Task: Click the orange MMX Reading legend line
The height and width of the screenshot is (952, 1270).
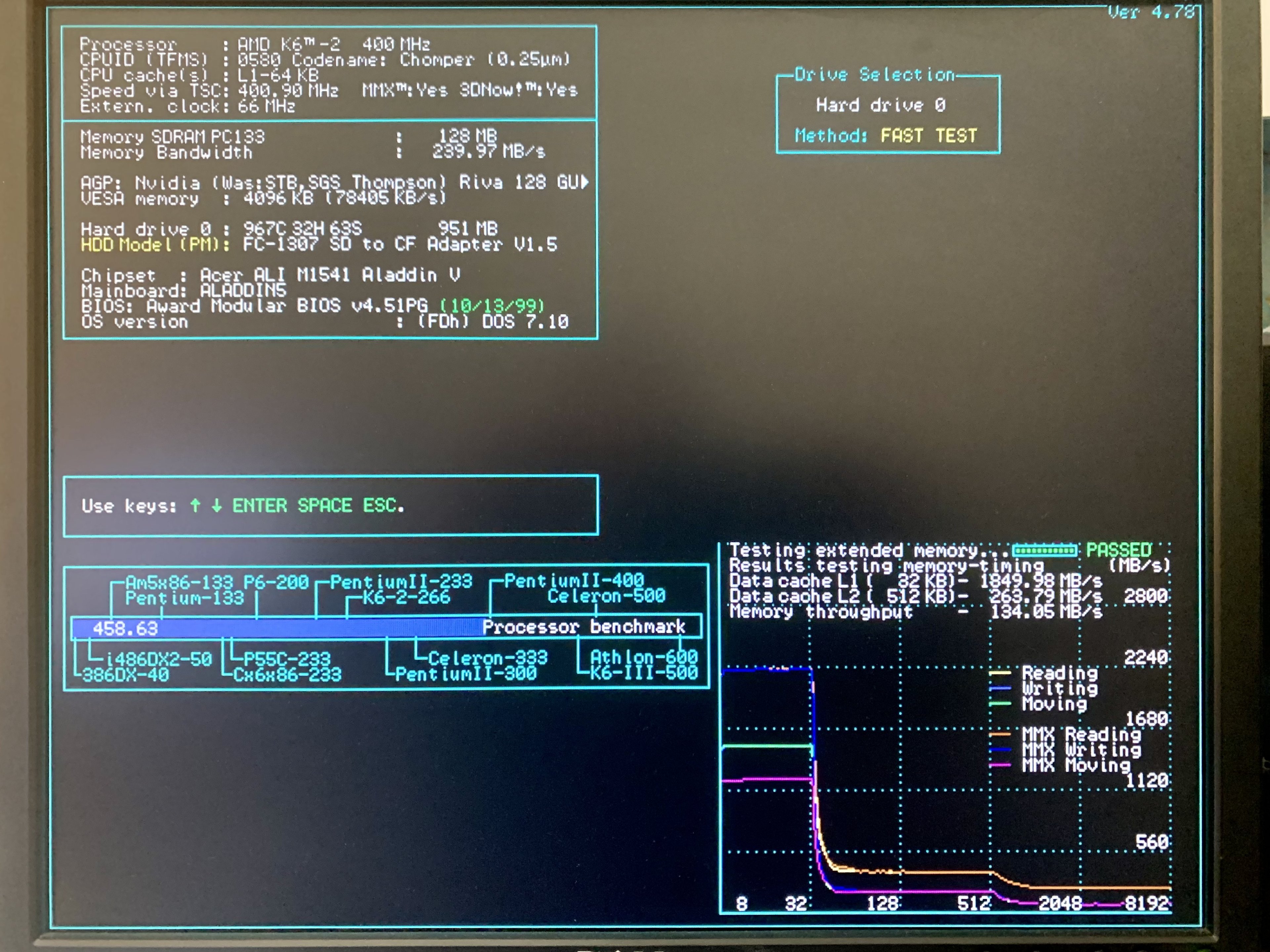Action: coord(1000,734)
